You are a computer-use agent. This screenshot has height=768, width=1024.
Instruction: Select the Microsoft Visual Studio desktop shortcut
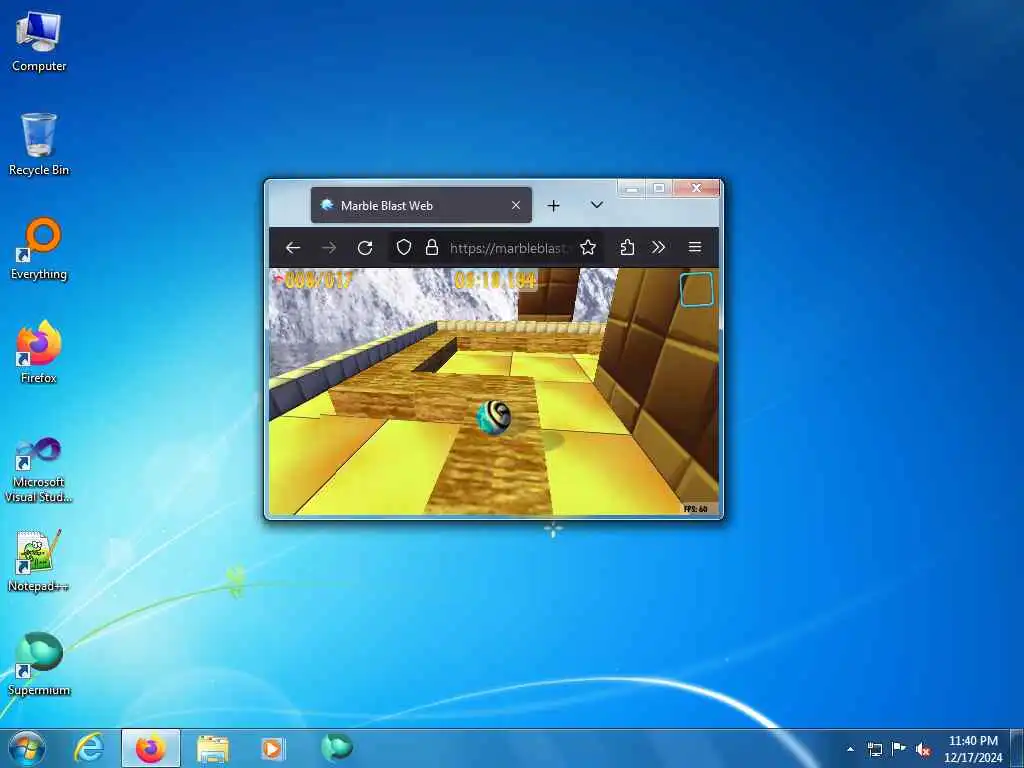pyautogui.click(x=39, y=470)
